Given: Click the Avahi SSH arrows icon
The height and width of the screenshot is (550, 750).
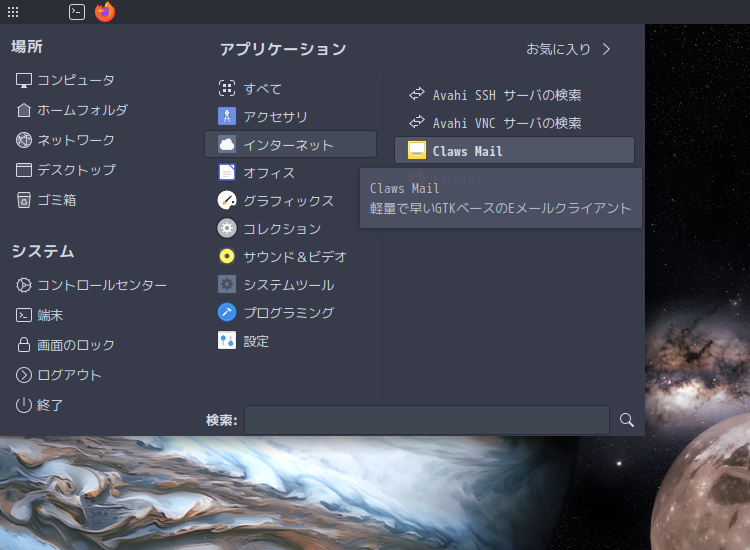Looking at the screenshot, I should (x=417, y=94).
